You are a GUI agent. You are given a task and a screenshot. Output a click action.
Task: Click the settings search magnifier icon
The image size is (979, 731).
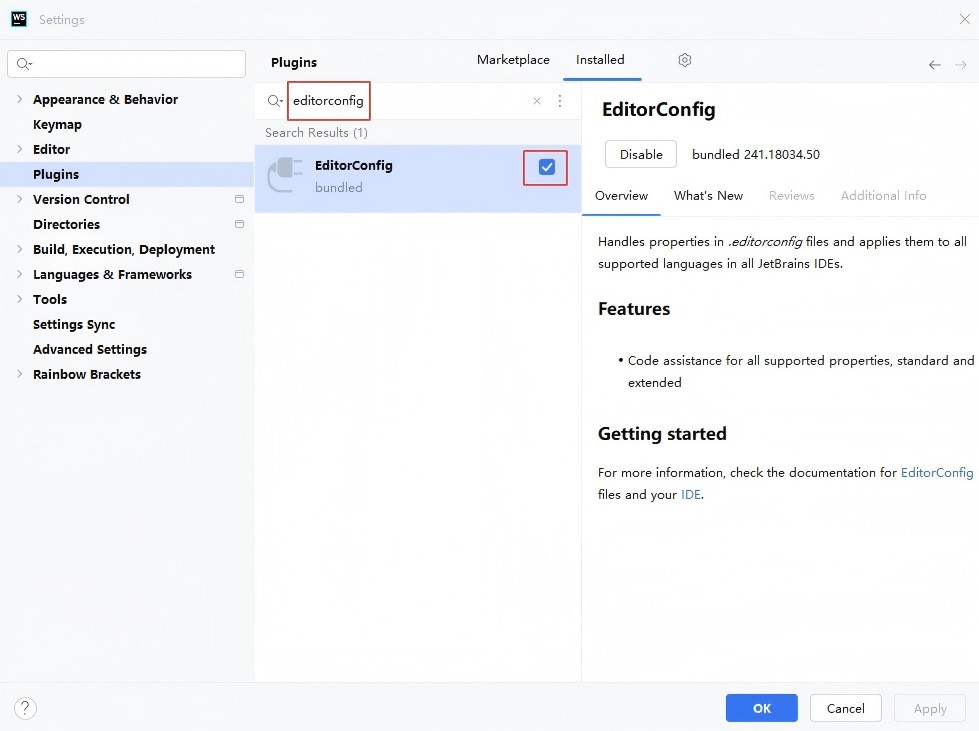click(x=24, y=64)
